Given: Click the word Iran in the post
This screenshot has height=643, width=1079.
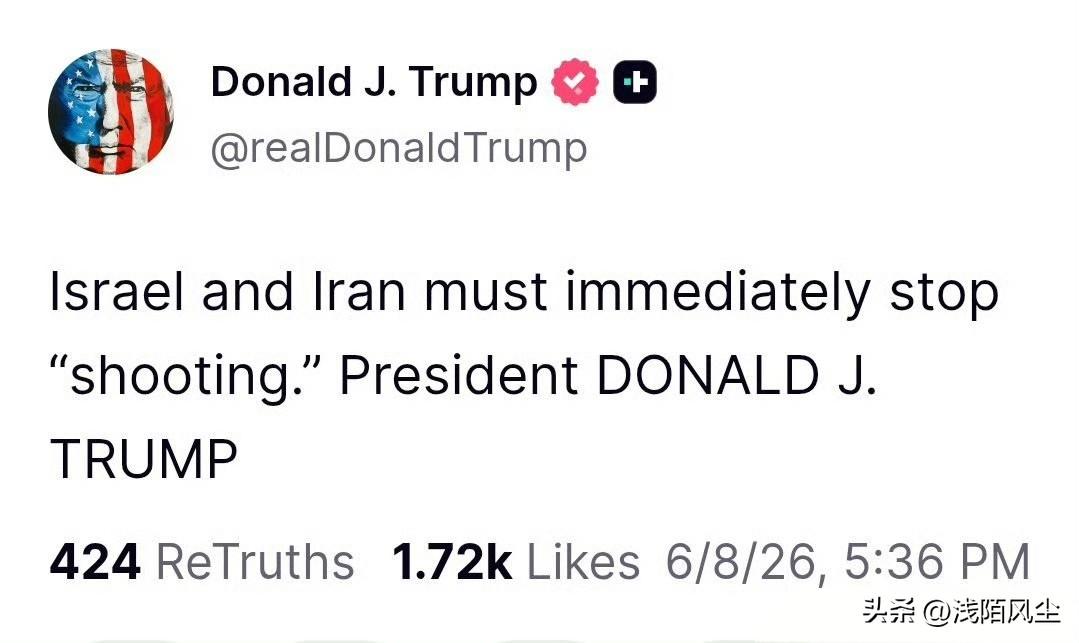Looking at the screenshot, I should [x=359, y=292].
